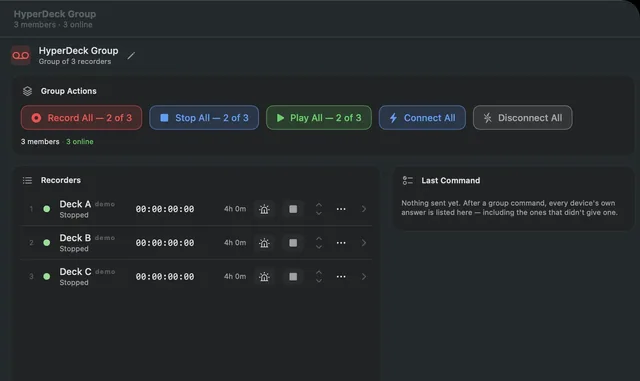Click the 4h 0m remaining time of Deck B
This screenshot has height=381, width=640.
(235, 243)
